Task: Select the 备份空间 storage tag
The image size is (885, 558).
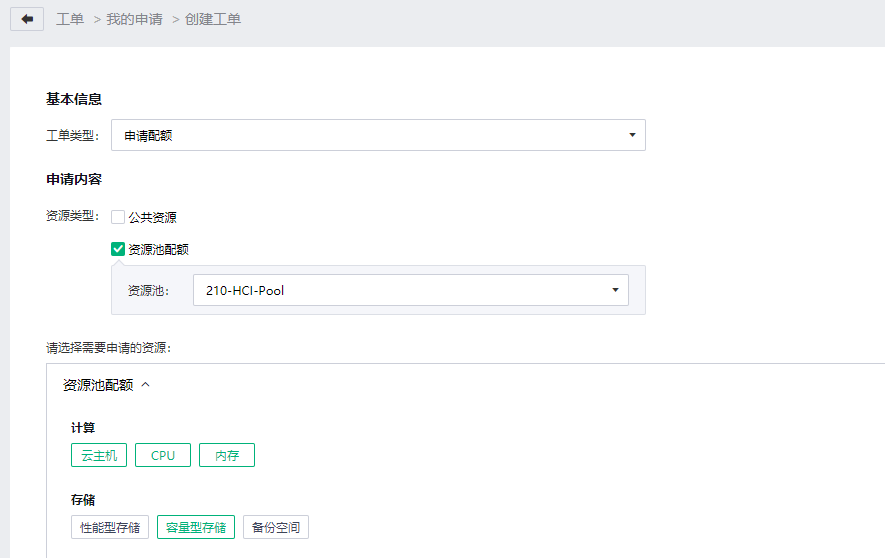Action: coord(276,528)
